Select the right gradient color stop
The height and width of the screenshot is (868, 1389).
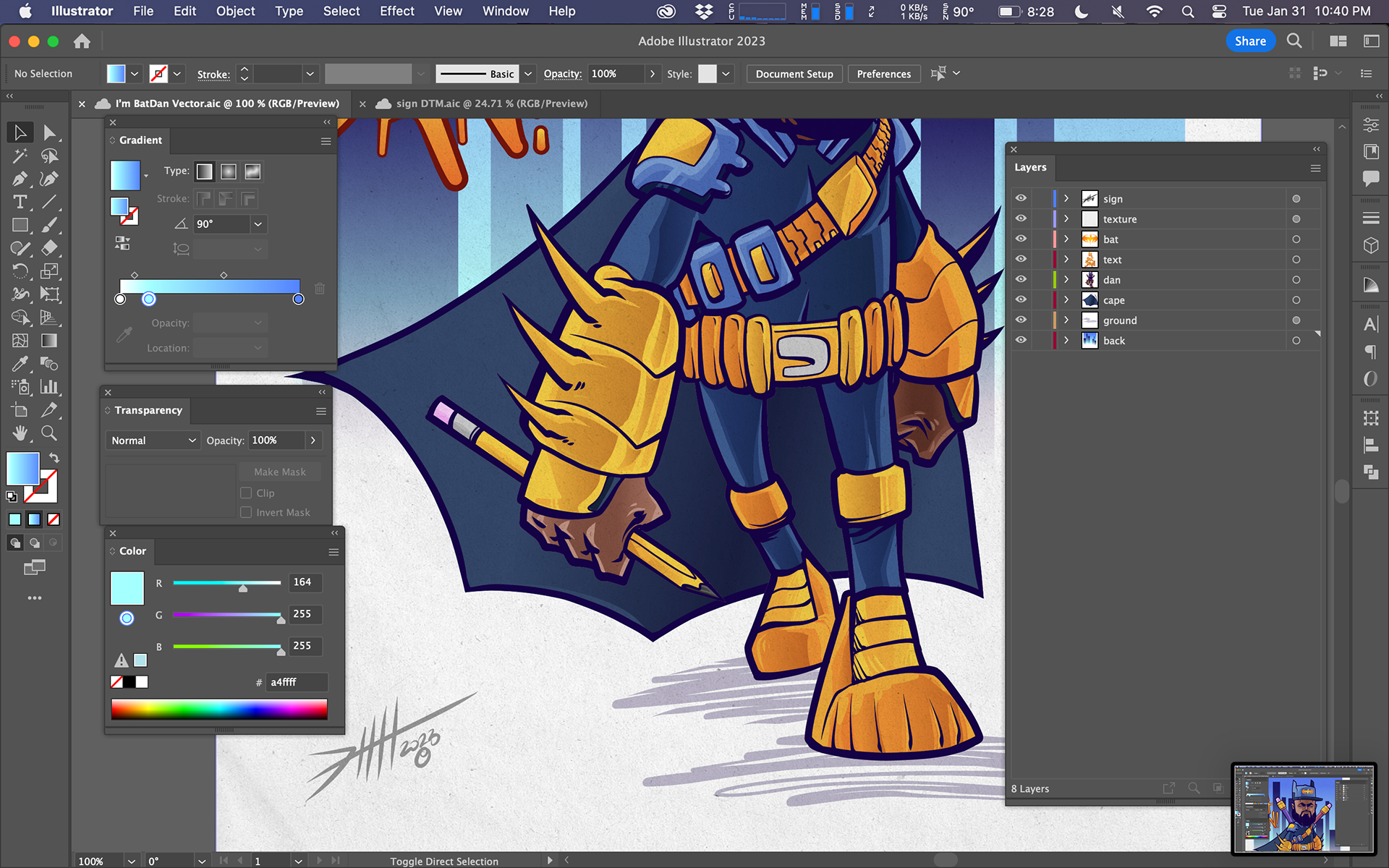[x=298, y=299]
